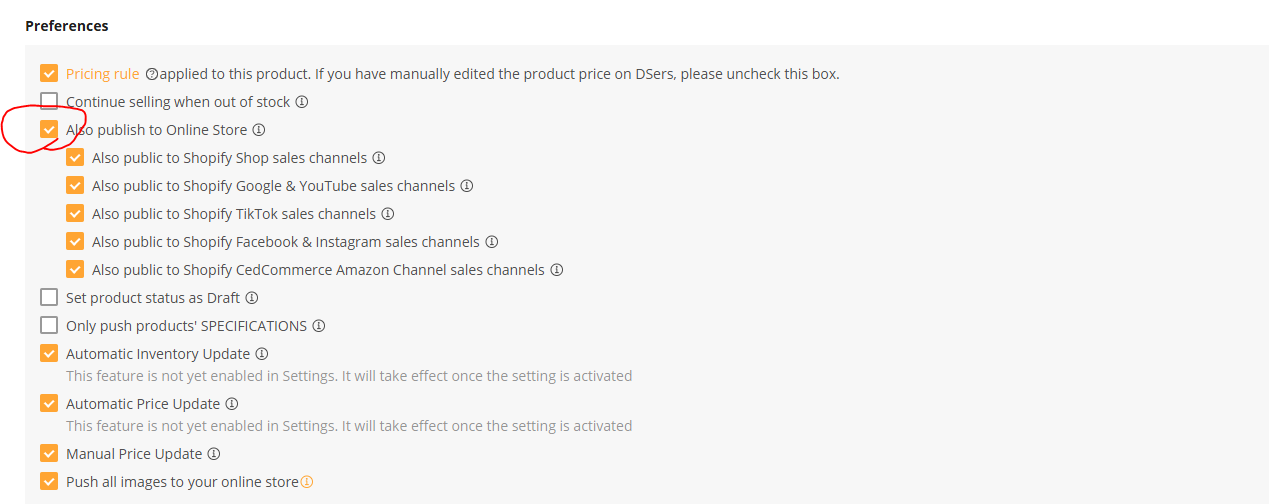This screenshot has width=1269, height=504.
Task: Click info icon after Also publish to Online Store
Action: click(259, 130)
